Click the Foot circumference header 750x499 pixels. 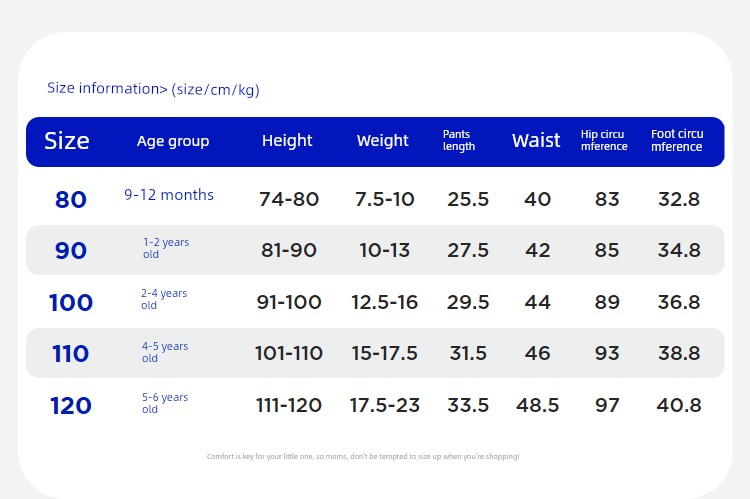(x=677, y=140)
